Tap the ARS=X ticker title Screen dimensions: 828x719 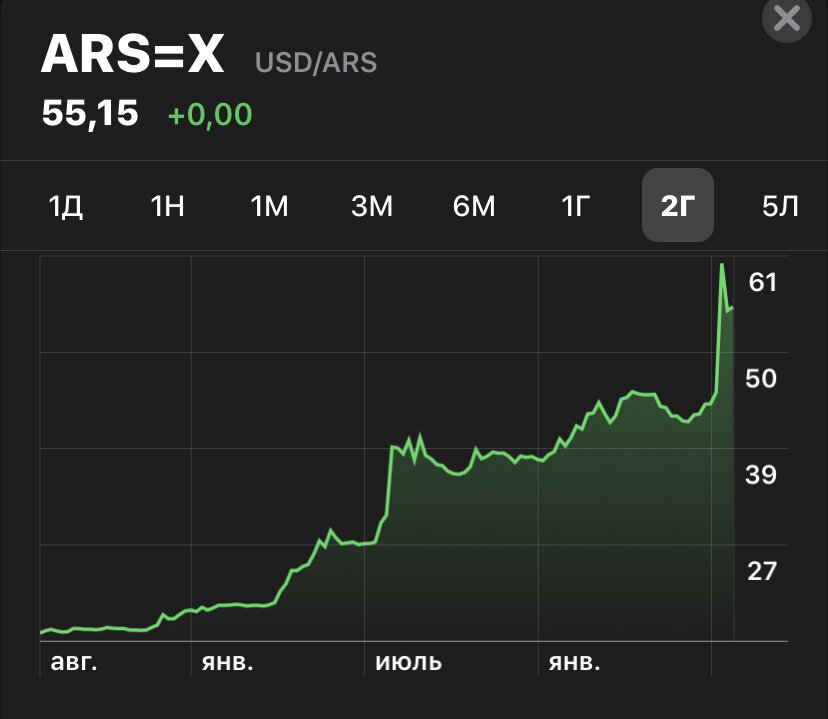[x=133, y=54]
